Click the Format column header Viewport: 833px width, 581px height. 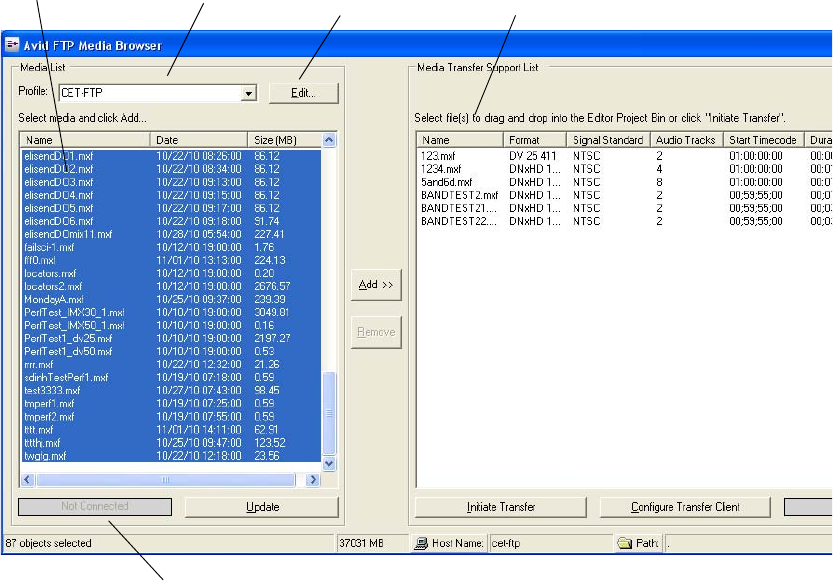coord(534,140)
